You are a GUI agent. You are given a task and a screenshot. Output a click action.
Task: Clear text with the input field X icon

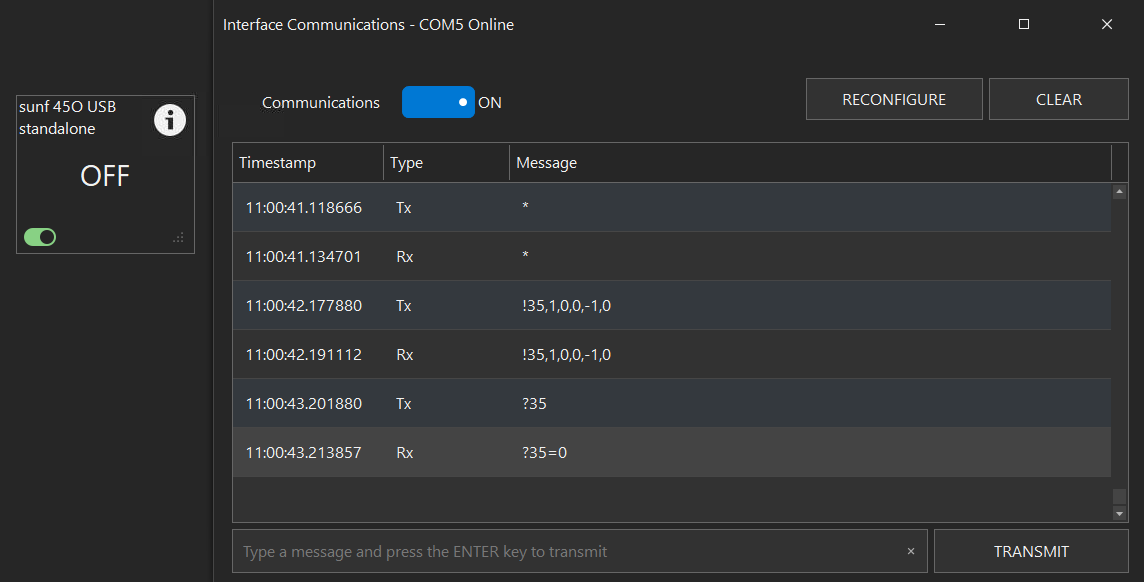(x=911, y=551)
